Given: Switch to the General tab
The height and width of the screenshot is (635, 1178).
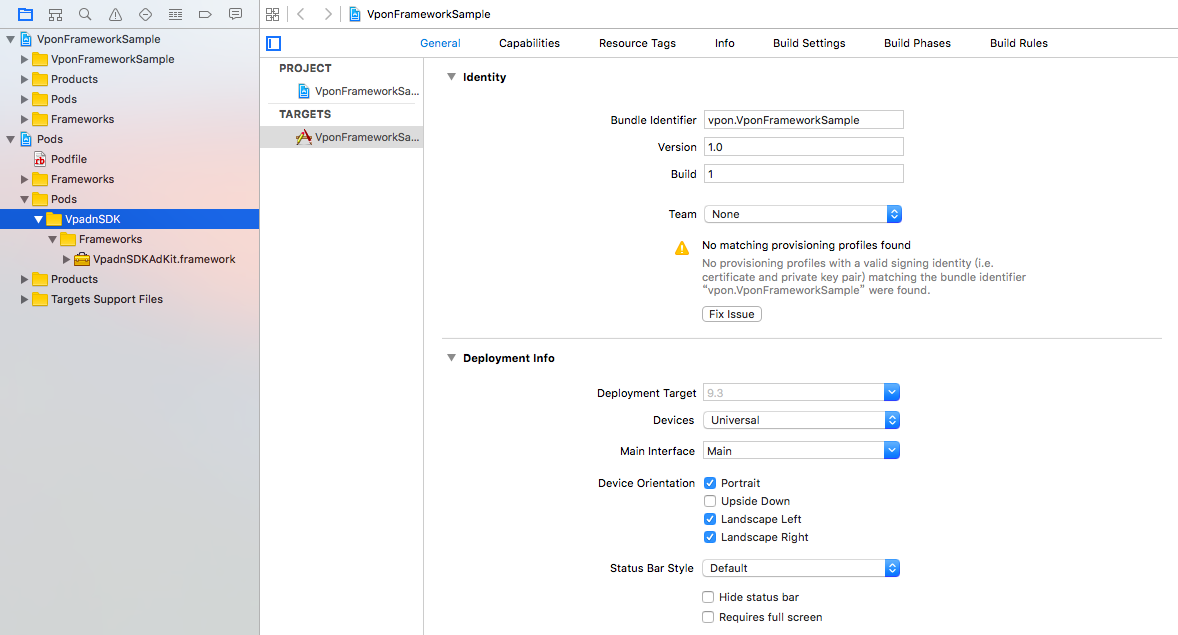Looking at the screenshot, I should pos(440,44).
